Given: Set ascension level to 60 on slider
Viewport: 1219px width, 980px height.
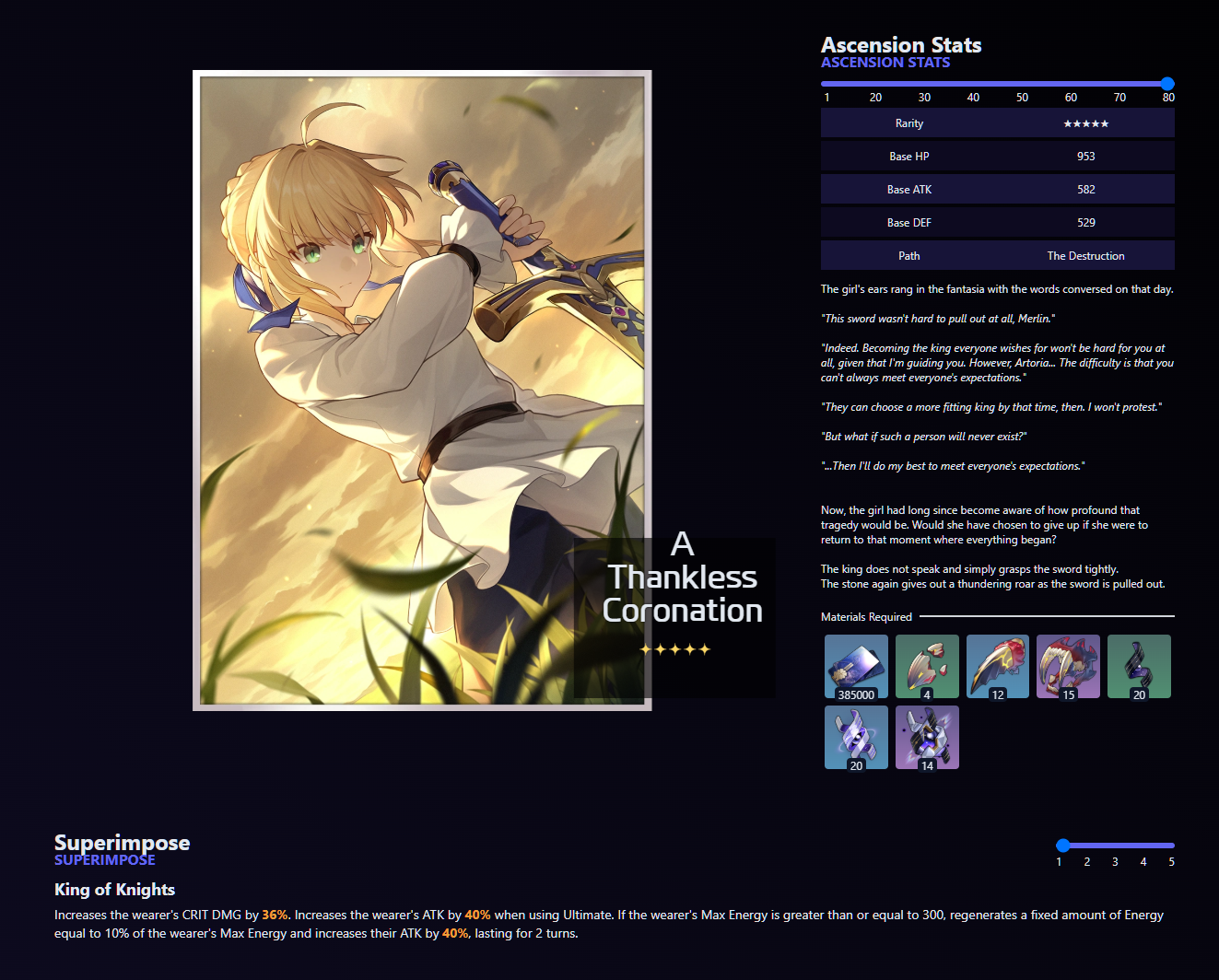Looking at the screenshot, I should point(1071,97).
